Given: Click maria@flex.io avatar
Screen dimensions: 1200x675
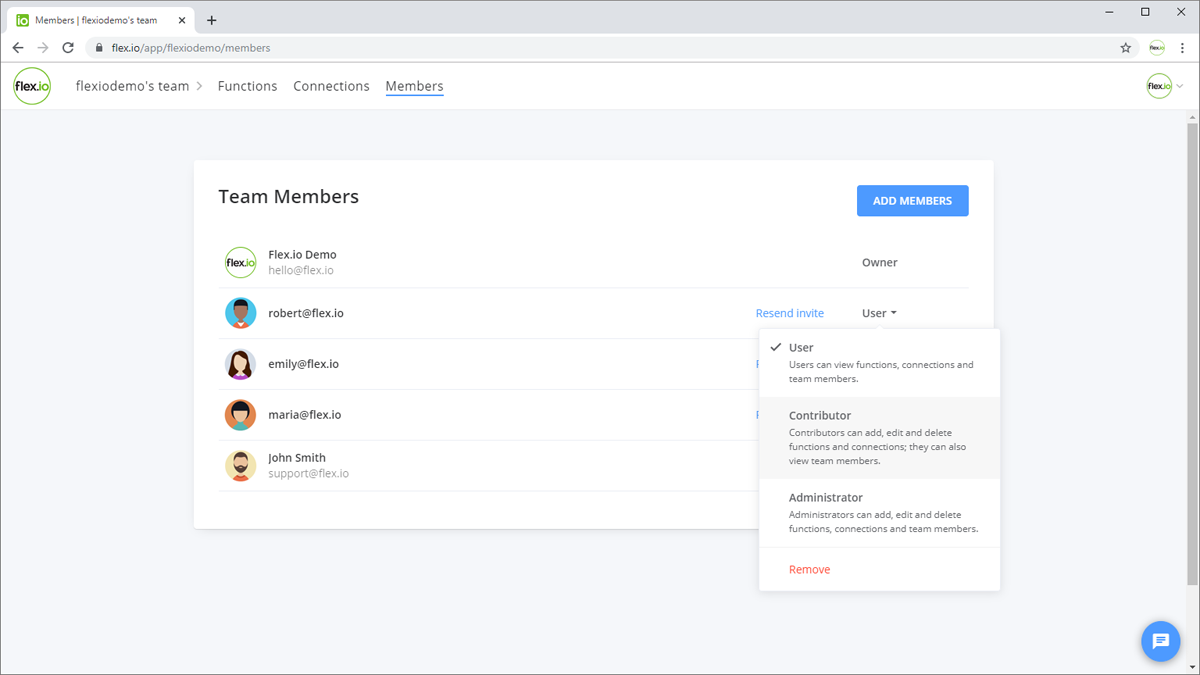Looking at the screenshot, I should [240, 415].
